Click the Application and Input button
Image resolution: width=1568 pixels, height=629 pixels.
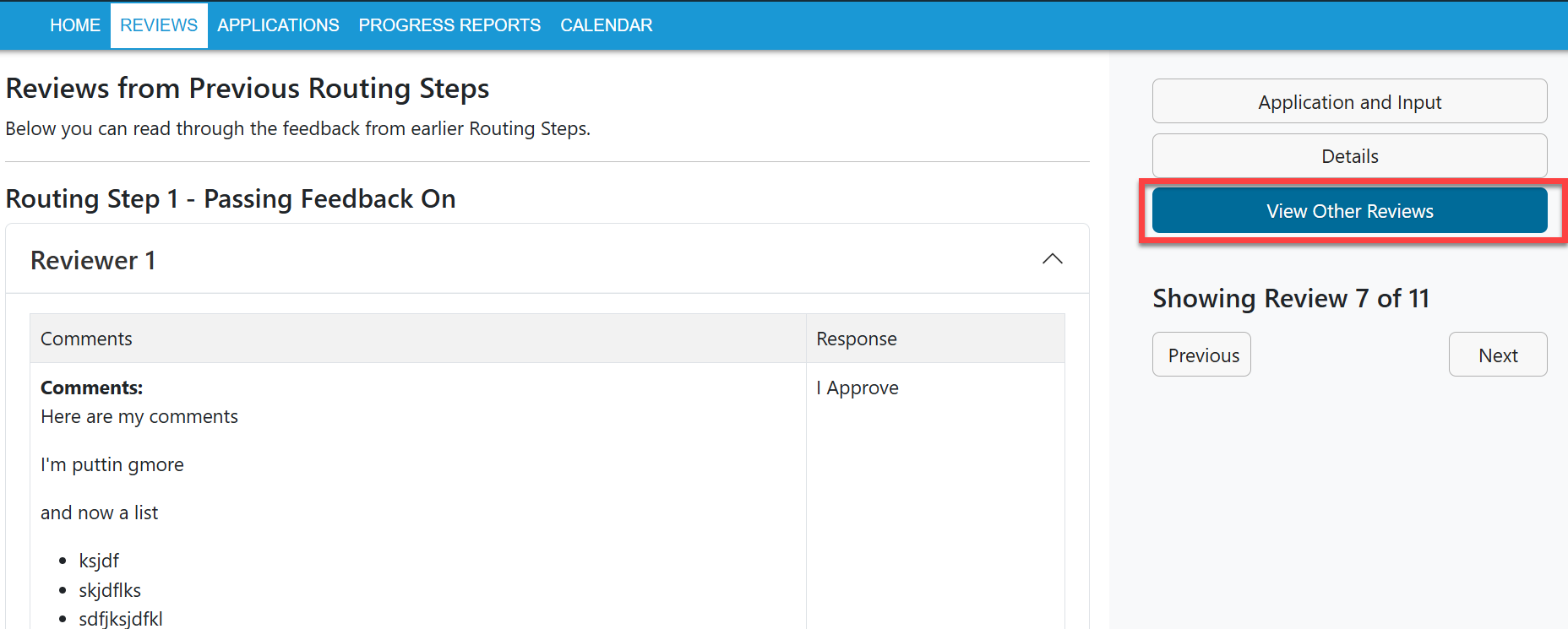(1349, 101)
